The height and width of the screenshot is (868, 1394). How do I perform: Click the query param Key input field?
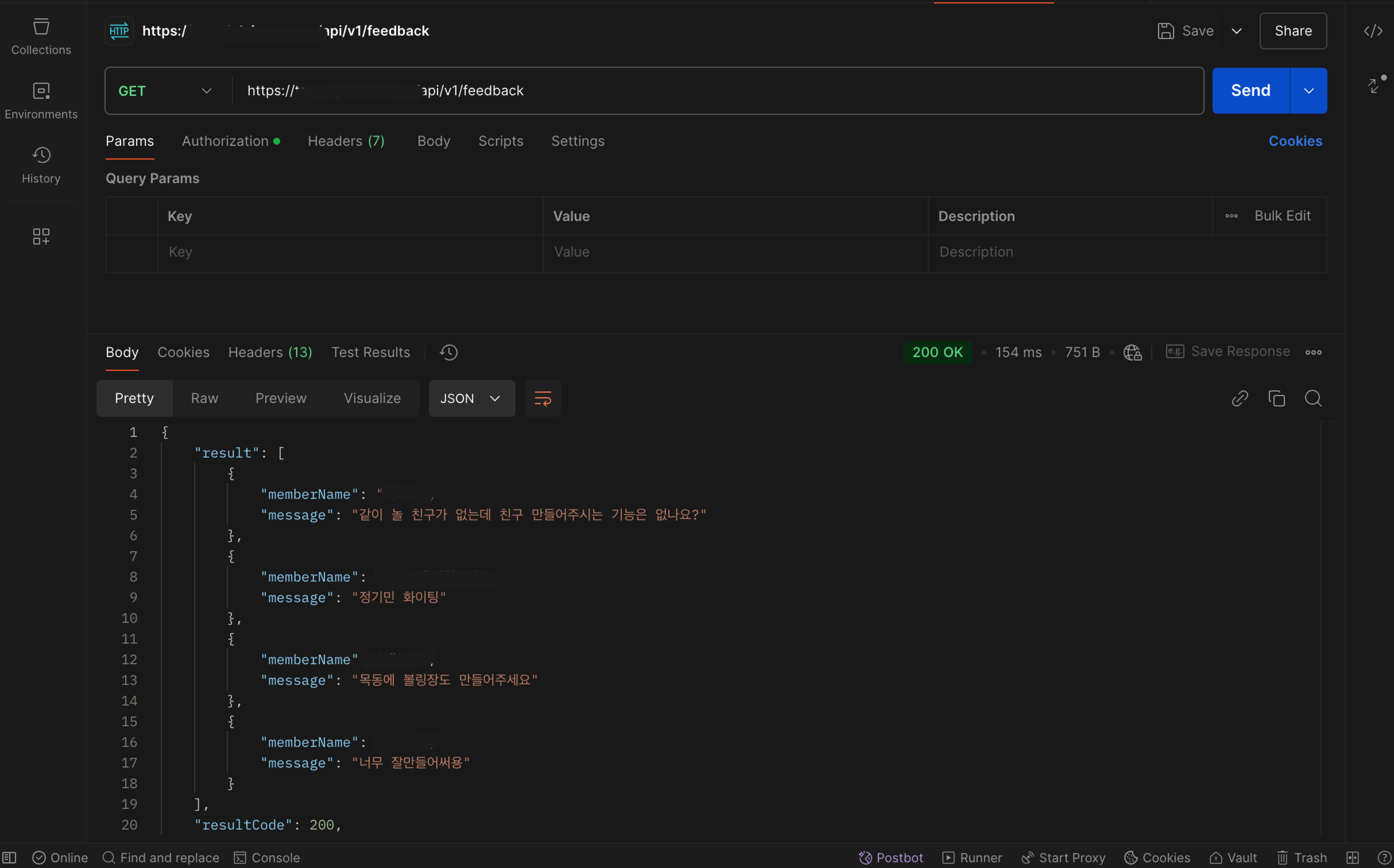pos(350,252)
